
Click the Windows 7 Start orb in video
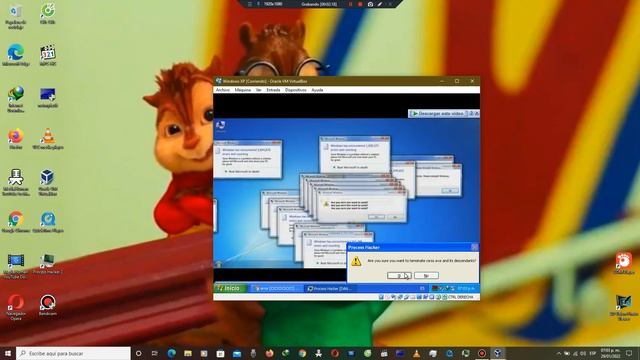[219, 264]
